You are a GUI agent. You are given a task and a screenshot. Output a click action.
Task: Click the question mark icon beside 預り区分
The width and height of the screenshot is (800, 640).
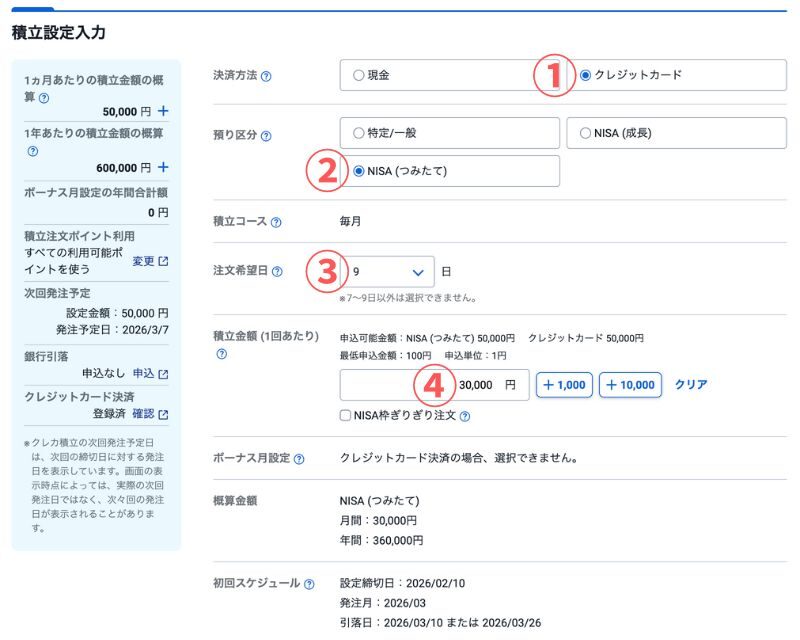coord(265,136)
